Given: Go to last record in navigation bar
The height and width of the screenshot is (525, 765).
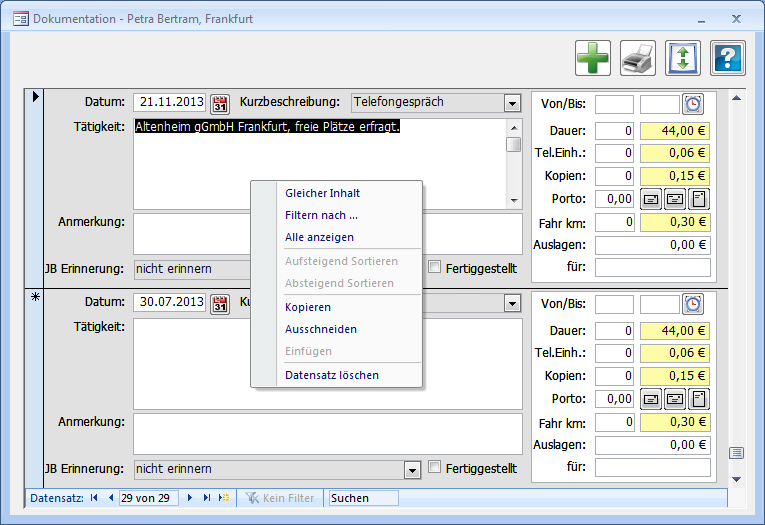Looking at the screenshot, I should pos(207,498).
